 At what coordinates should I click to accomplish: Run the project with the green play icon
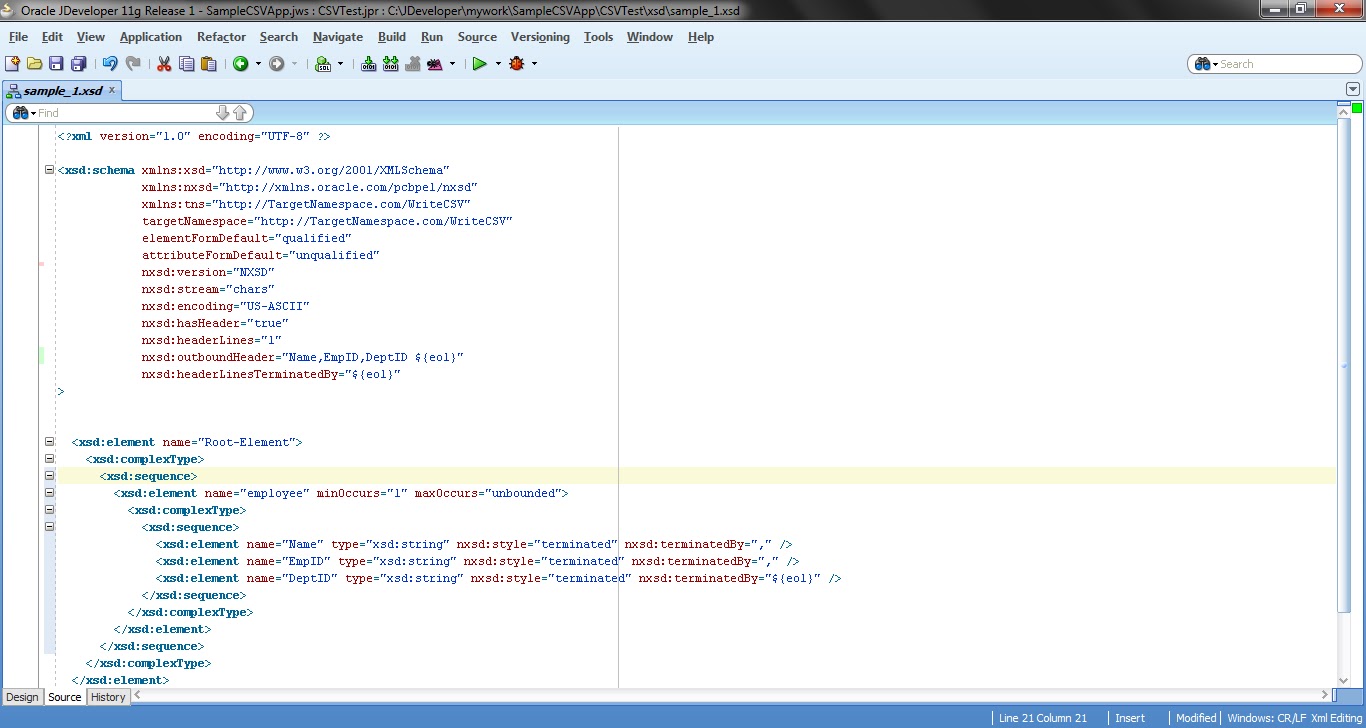[x=481, y=63]
